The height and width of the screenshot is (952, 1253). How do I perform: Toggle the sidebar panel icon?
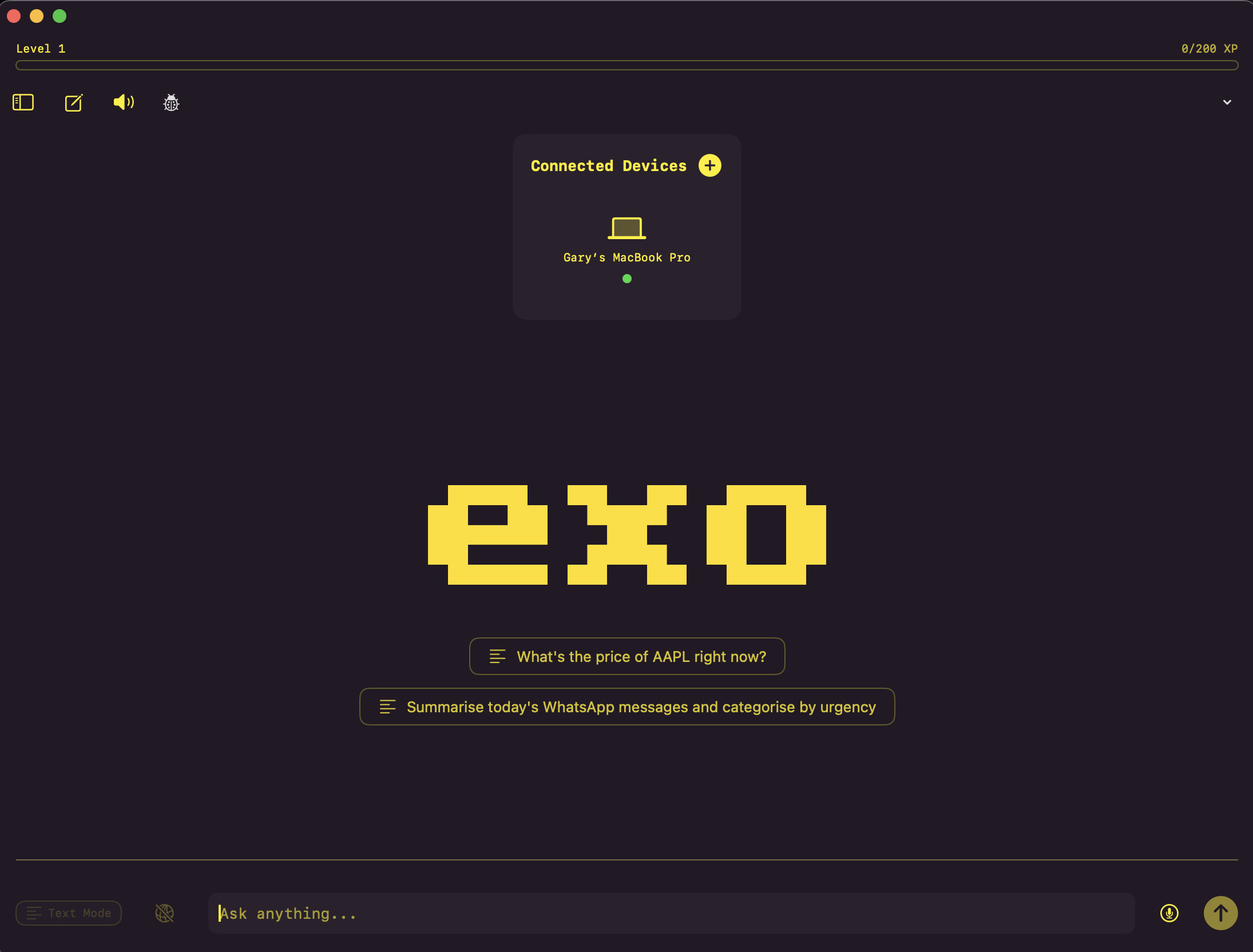(x=22, y=102)
